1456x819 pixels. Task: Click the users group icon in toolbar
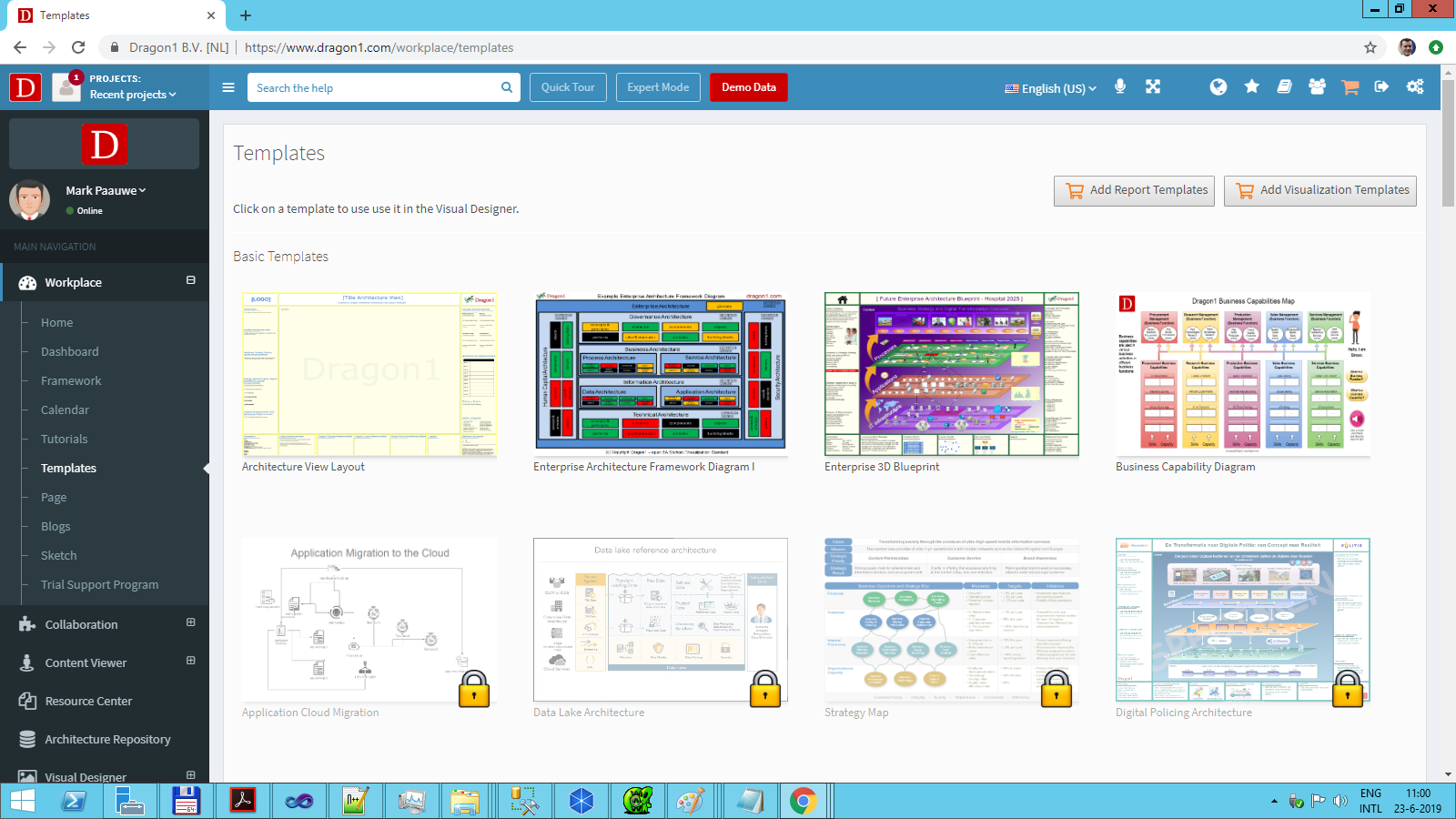pyautogui.click(x=1317, y=86)
